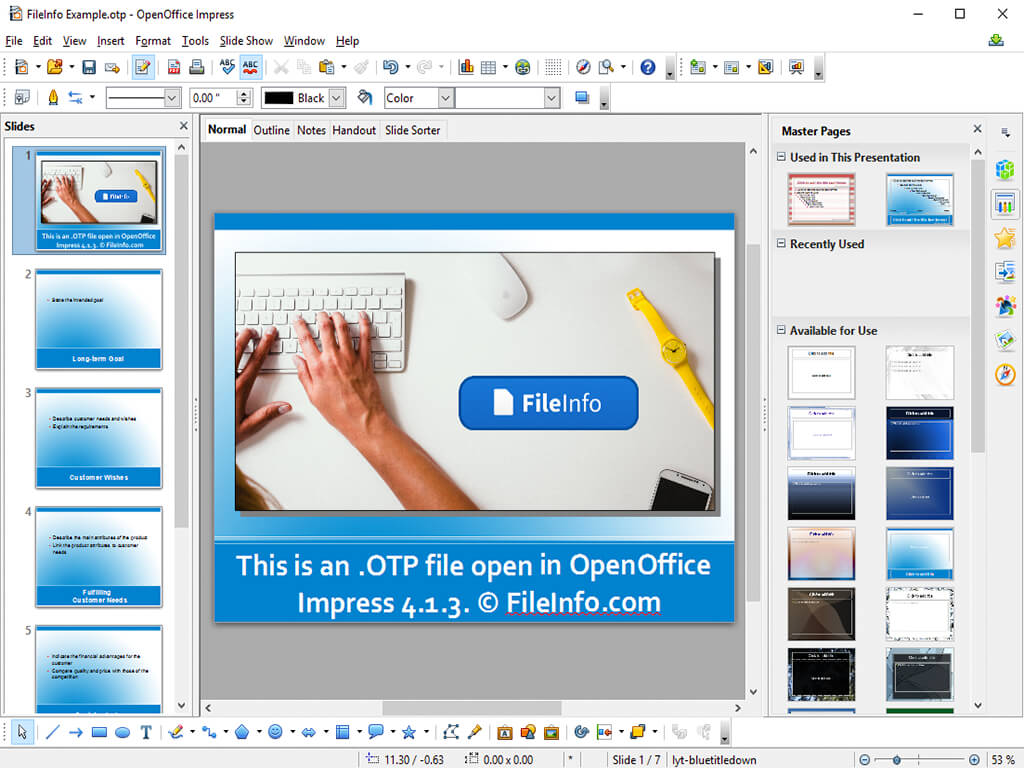Export directly as PDF
Viewport: 1024px width, 768px height.
[x=174, y=67]
